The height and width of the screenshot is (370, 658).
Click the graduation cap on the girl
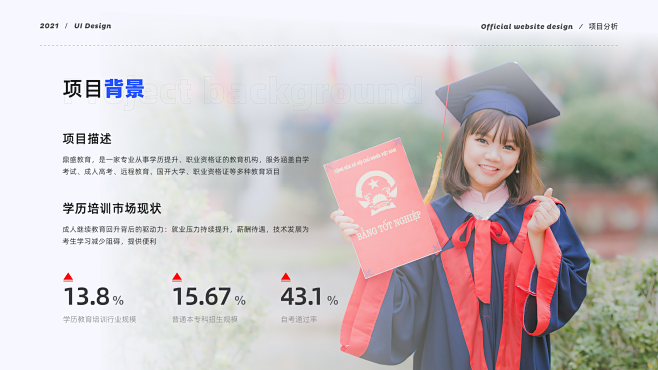coord(498,94)
